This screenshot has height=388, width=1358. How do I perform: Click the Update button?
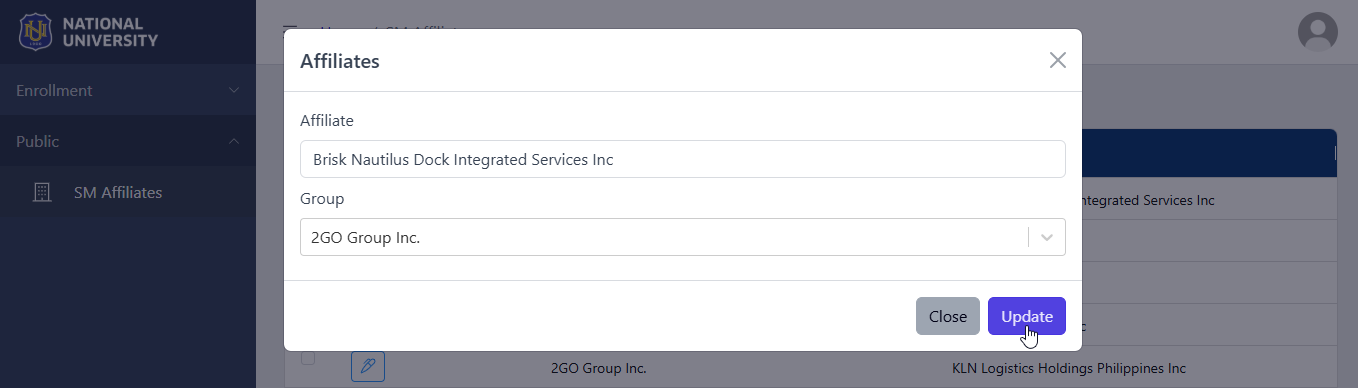tap(1027, 316)
